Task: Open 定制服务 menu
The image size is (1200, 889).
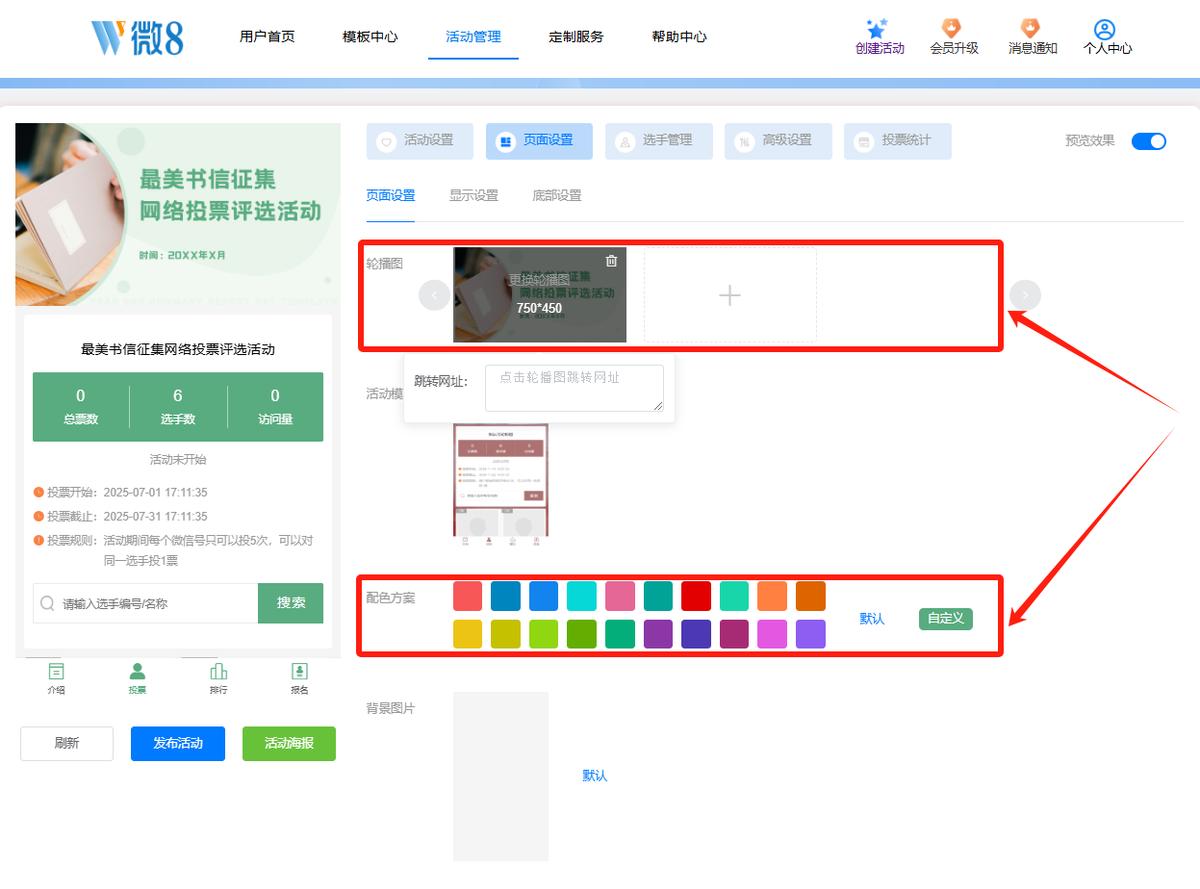Action: tap(576, 37)
